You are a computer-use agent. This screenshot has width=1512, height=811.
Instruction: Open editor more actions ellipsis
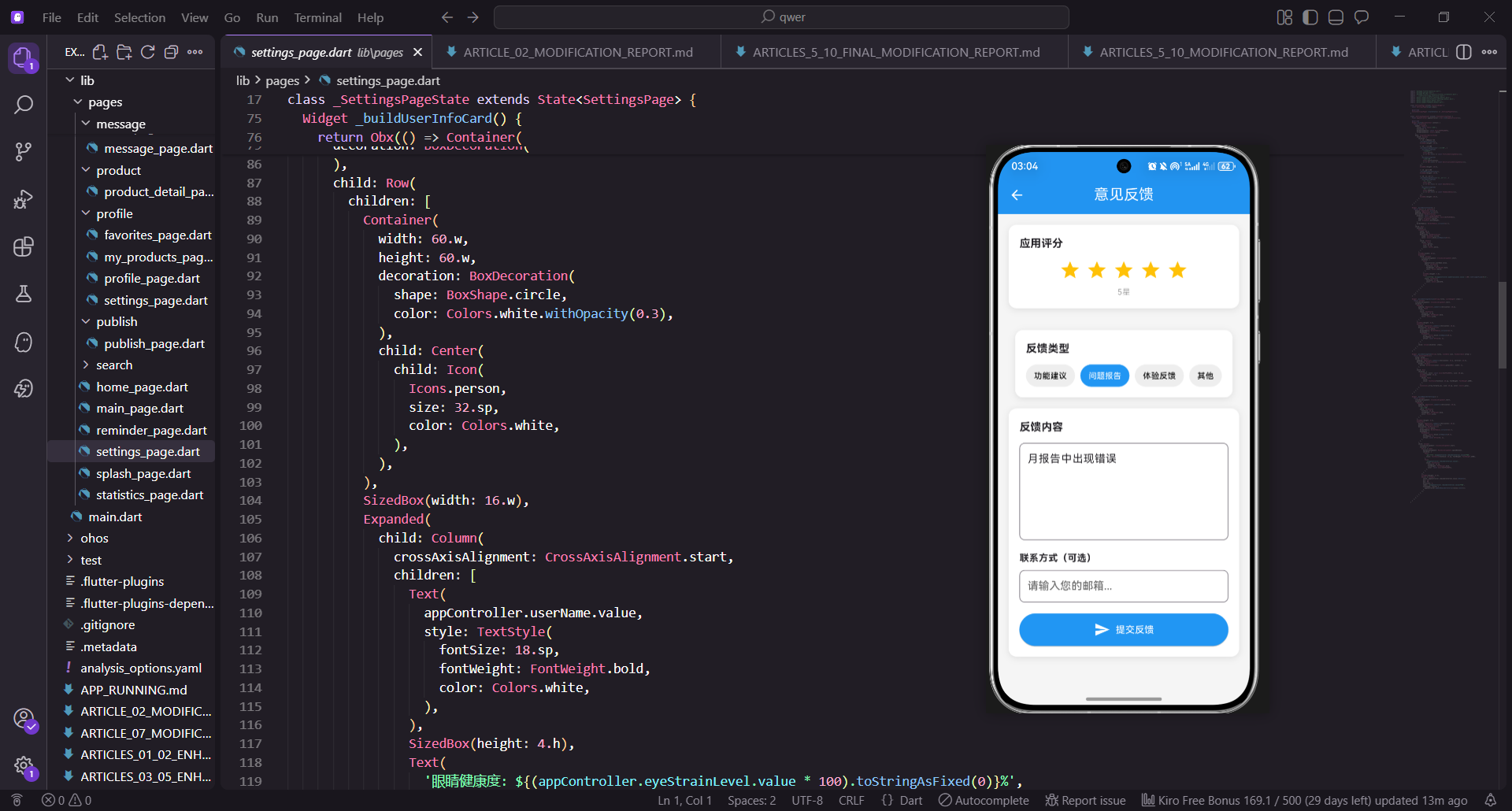(1489, 52)
